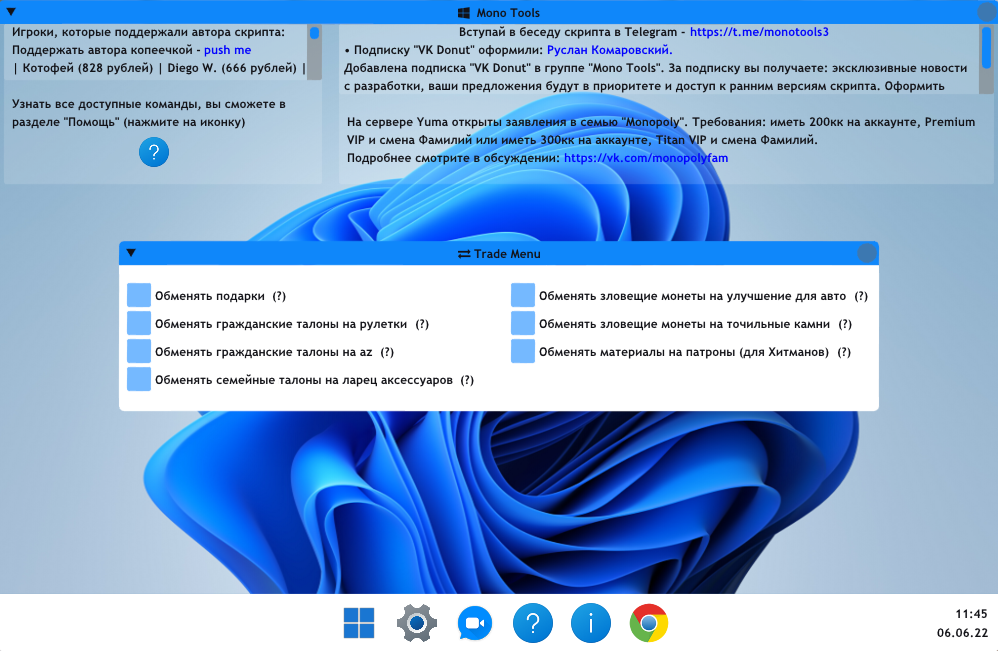Click the date "06.06.22" on the taskbar
This screenshot has width=998, height=651.
[962, 633]
